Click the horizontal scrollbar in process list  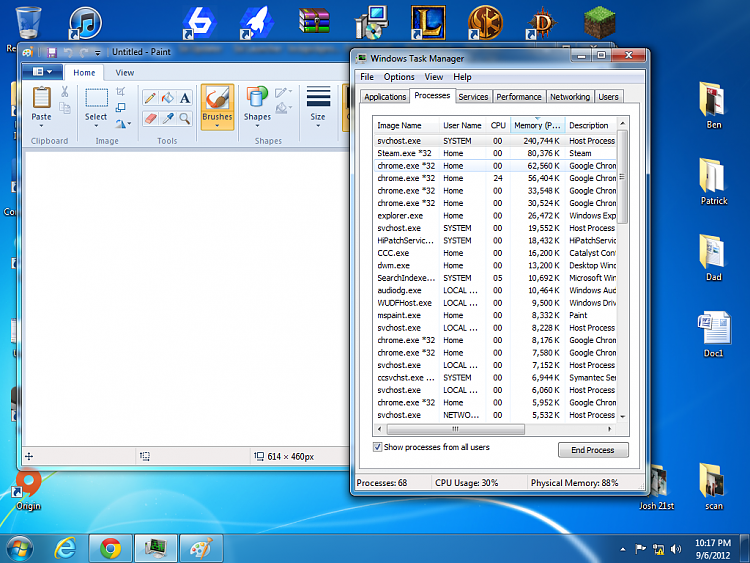[455, 429]
